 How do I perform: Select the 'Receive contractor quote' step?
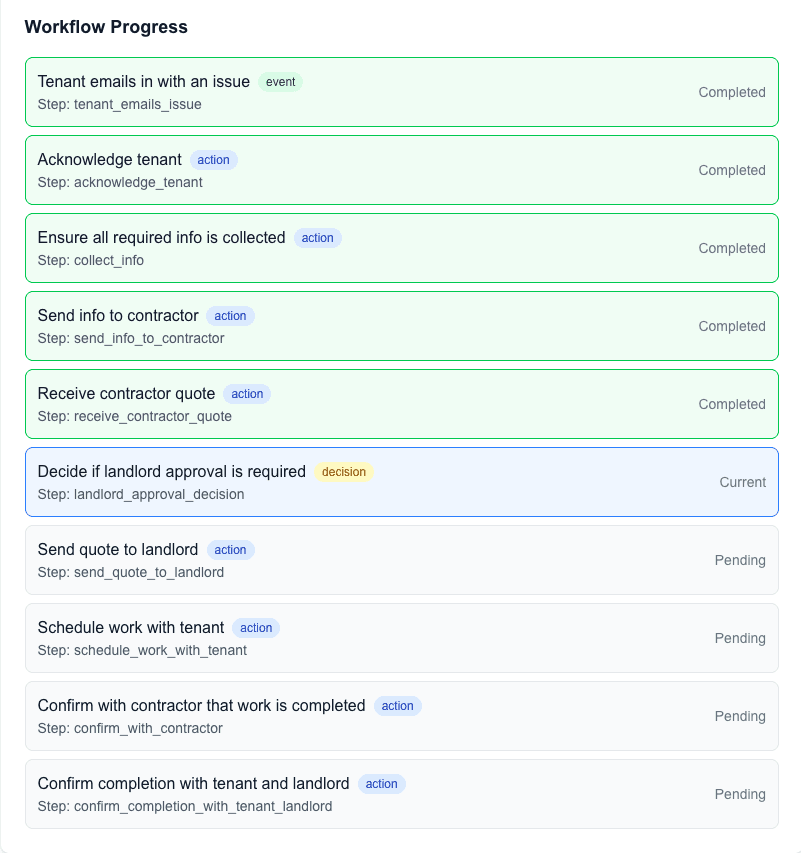coord(126,394)
